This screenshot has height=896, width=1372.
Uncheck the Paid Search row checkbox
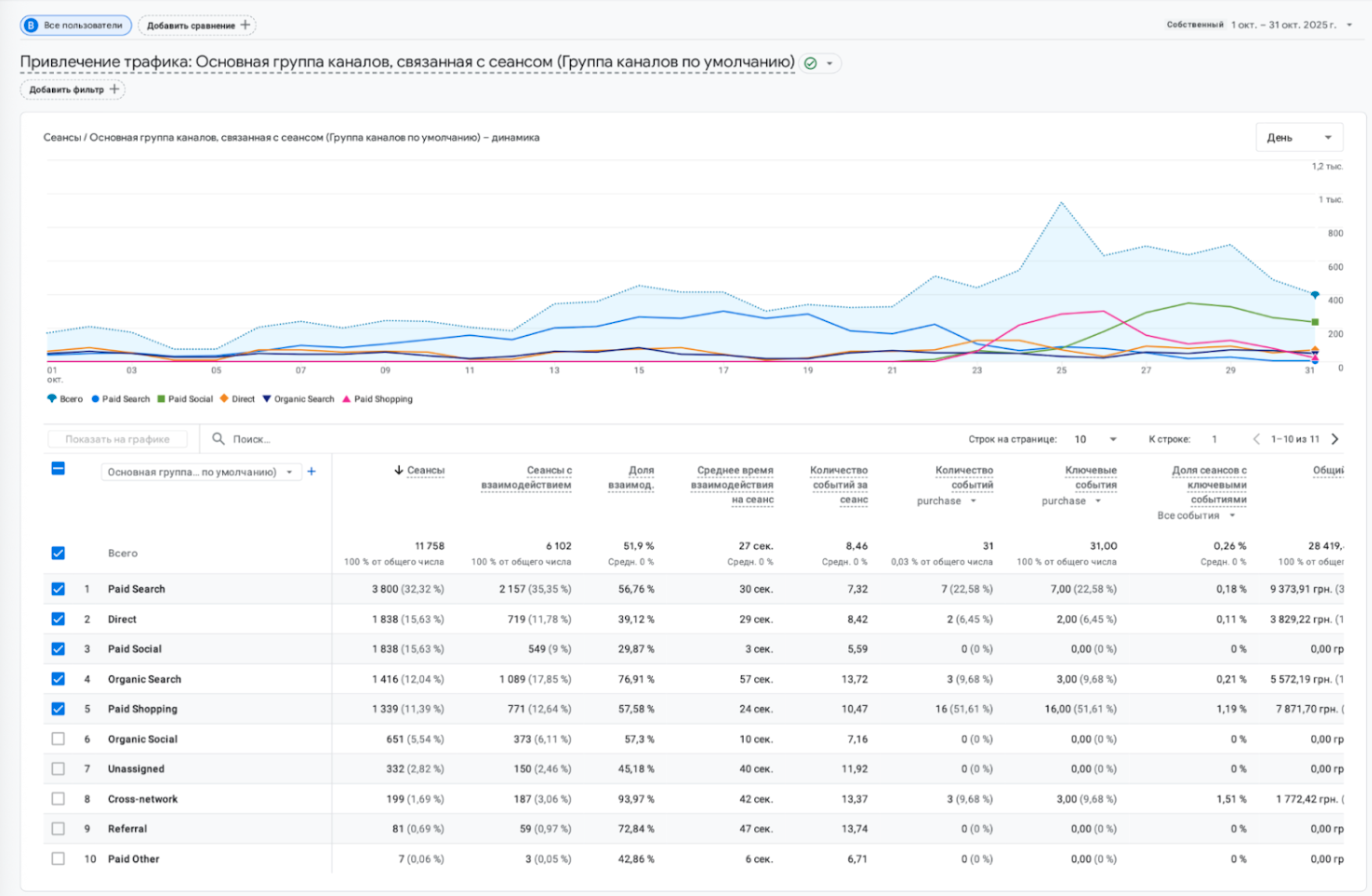[58, 589]
